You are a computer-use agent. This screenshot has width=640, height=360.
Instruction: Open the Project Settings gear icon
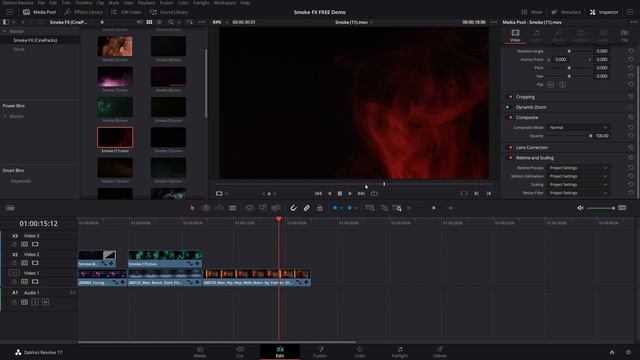click(628, 352)
